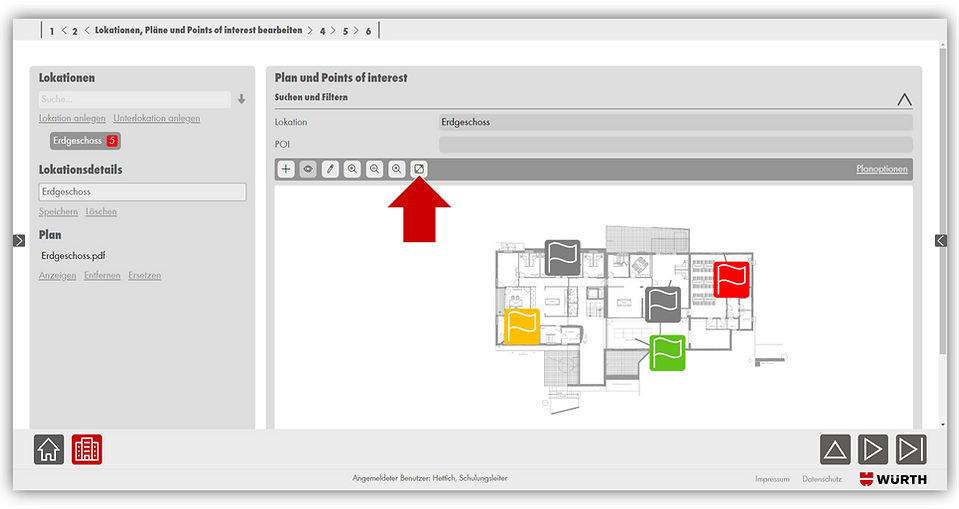Image resolution: width=959 pixels, height=509 pixels.
Task: Click the vertical scrollbar on the right
Action: pos(942,202)
